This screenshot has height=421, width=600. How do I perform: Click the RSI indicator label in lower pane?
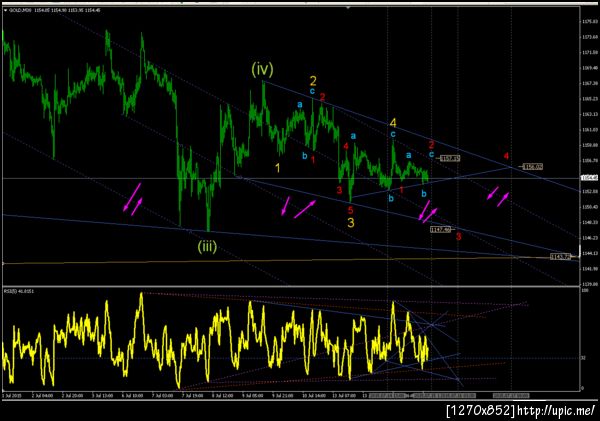coord(19,291)
